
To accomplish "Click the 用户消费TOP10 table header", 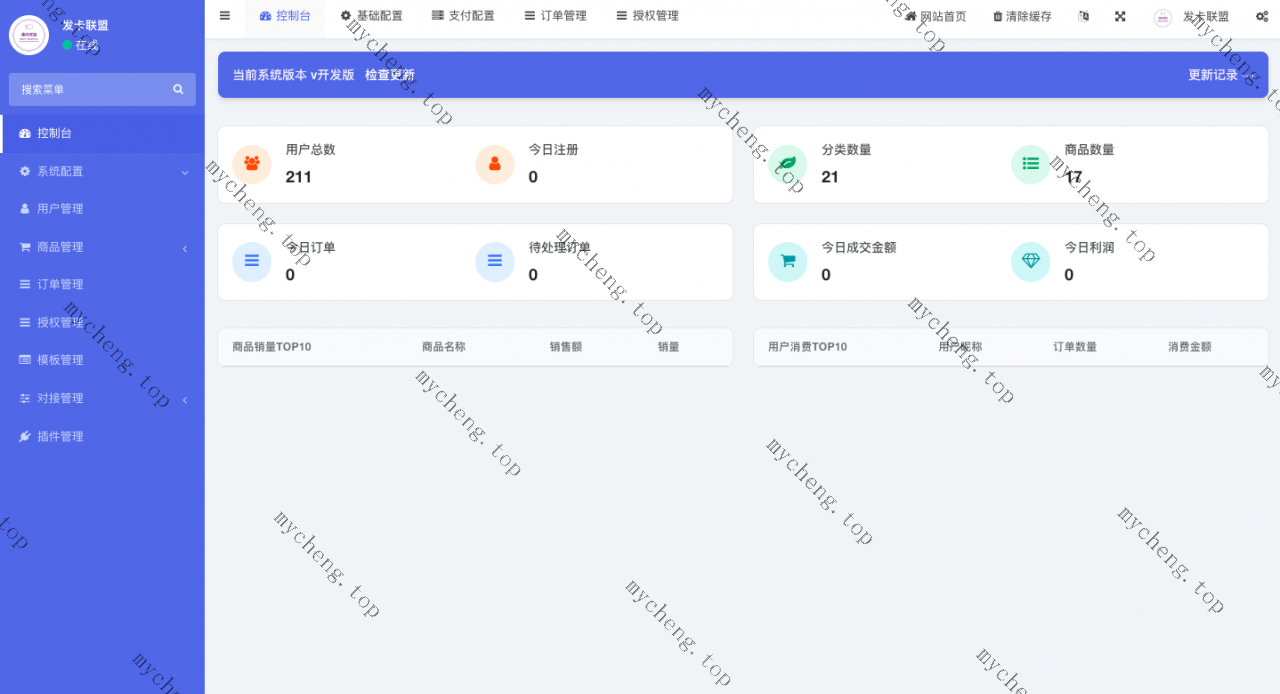I will [x=808, y=347].
